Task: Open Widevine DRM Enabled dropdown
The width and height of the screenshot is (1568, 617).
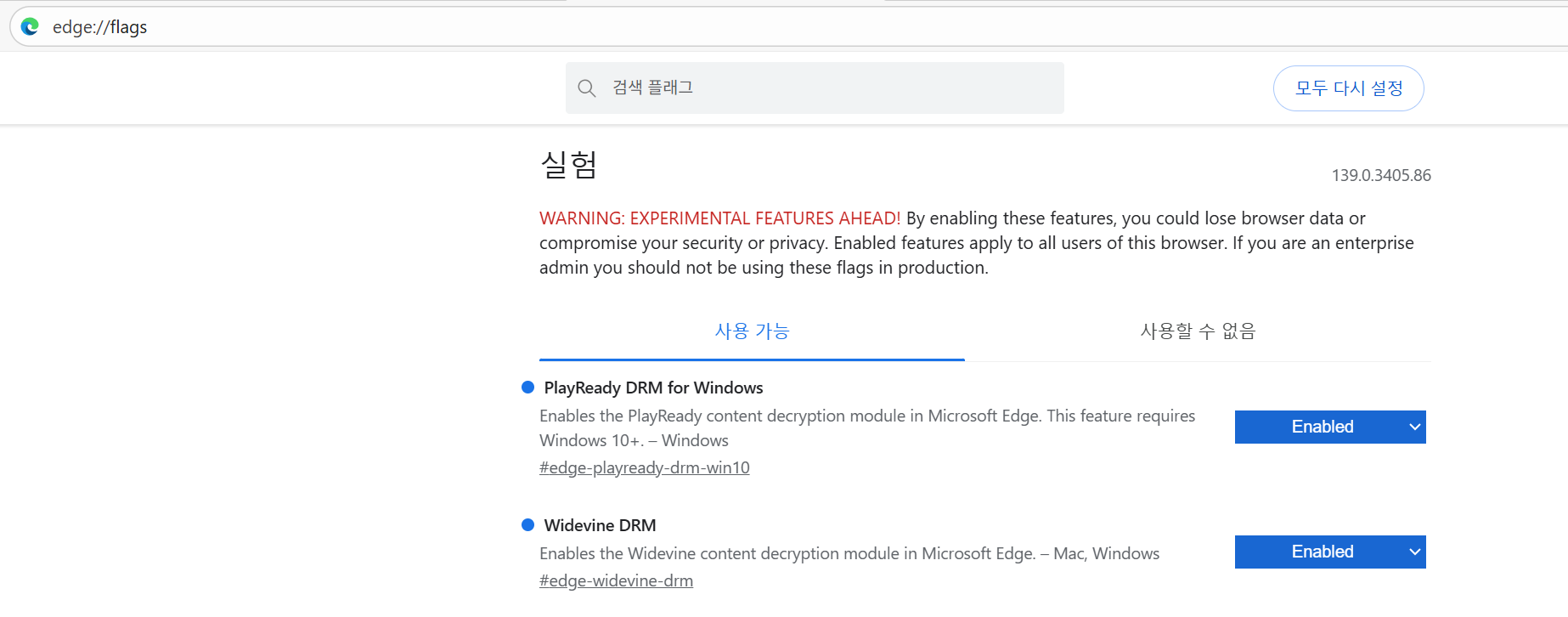Action: tap(1330, 552)
